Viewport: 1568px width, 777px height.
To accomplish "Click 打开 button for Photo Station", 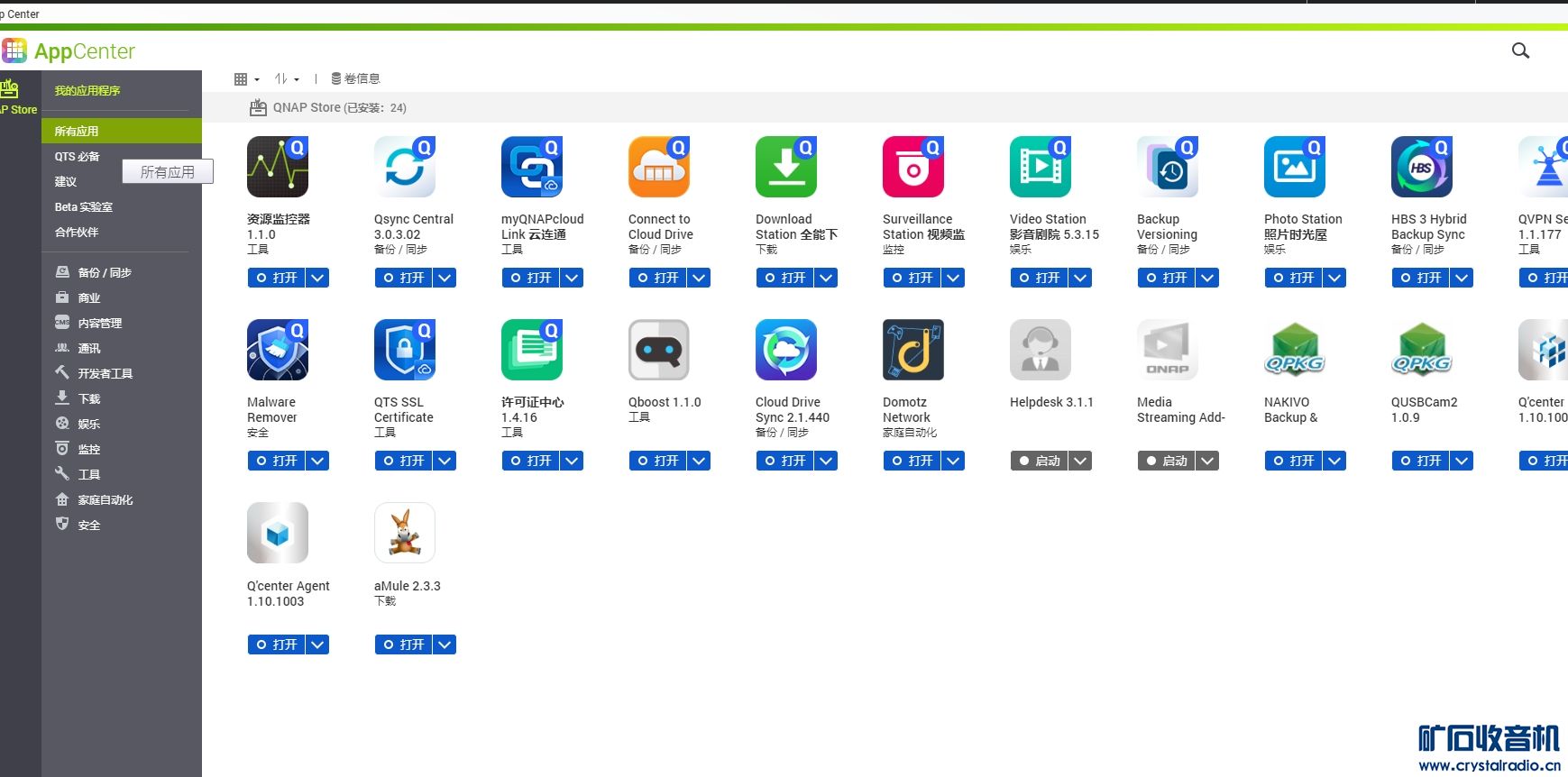I will pos(1294,278).
